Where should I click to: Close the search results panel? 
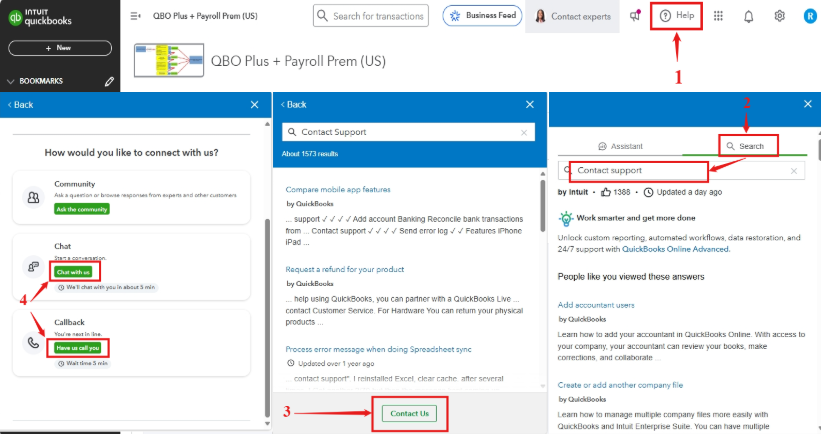click(530, 105)
